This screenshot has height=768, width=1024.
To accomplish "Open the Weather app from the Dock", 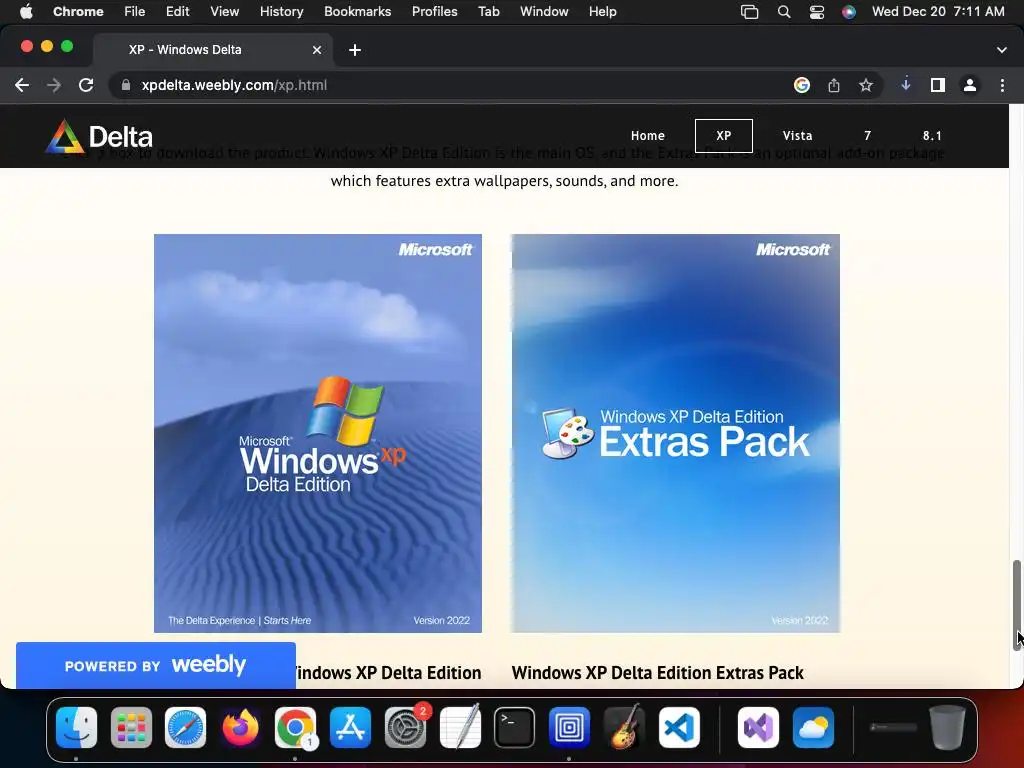I will [813, 727].
